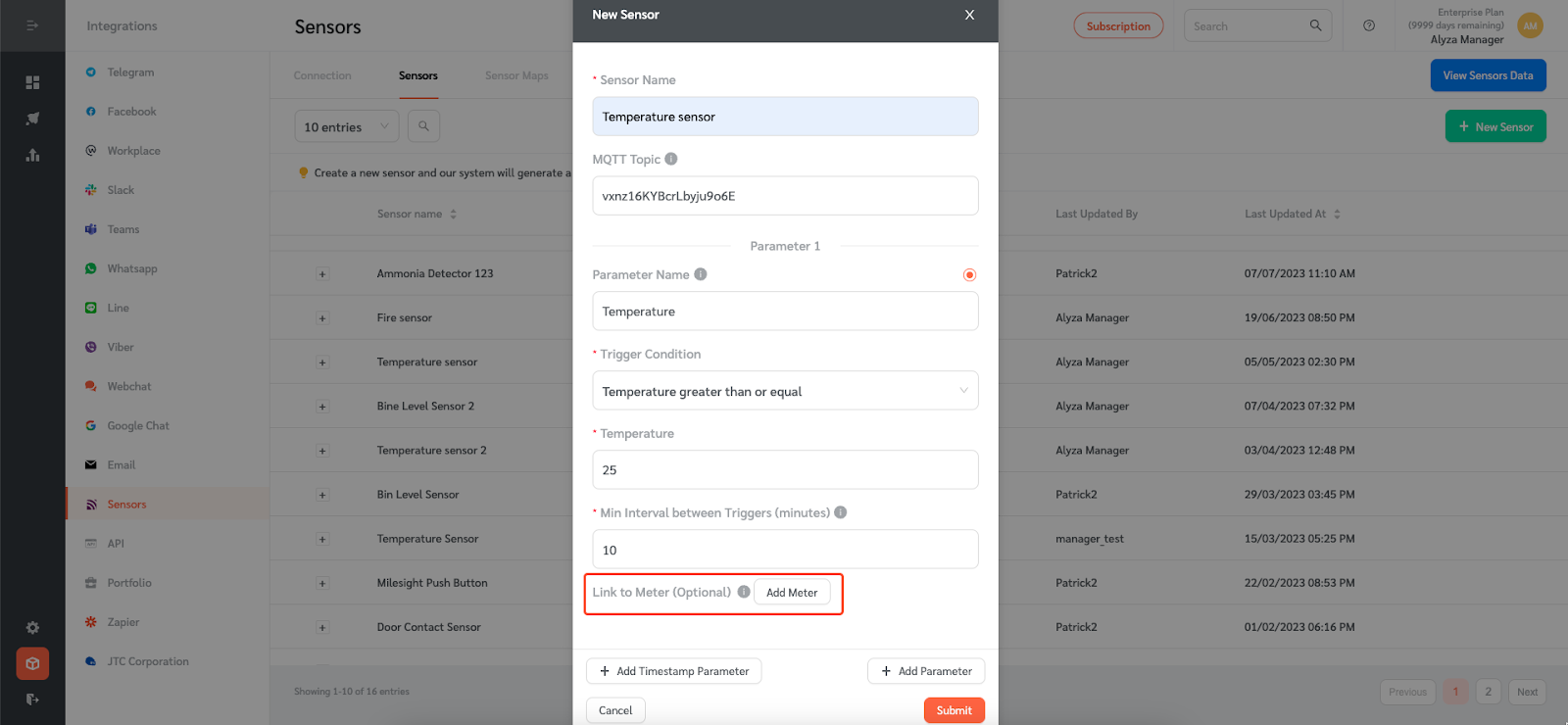This screenshot has height=725, width=1568.
Task: Open settings gear in left rail
Action: pos(32,627)
